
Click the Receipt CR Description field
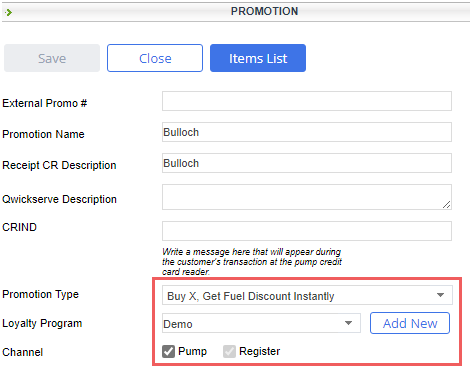[x=307, y=163]
